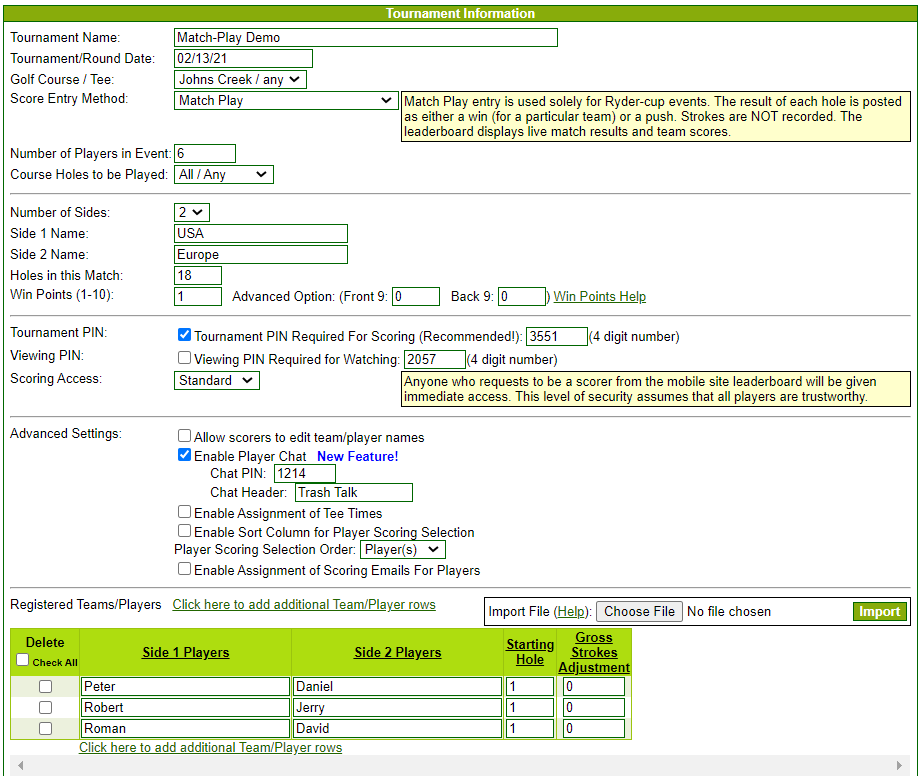Sort by Side 2 Players header
This screenshot has width=922, height=776.
397,653
